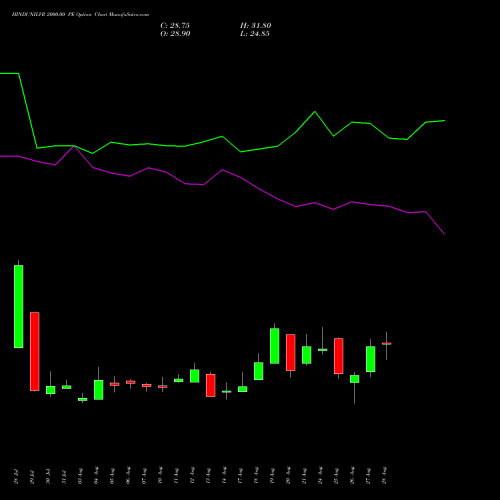The image size is (500, 500).
Task: Select the 21 Aug date axis label
Action: [304, 476]
